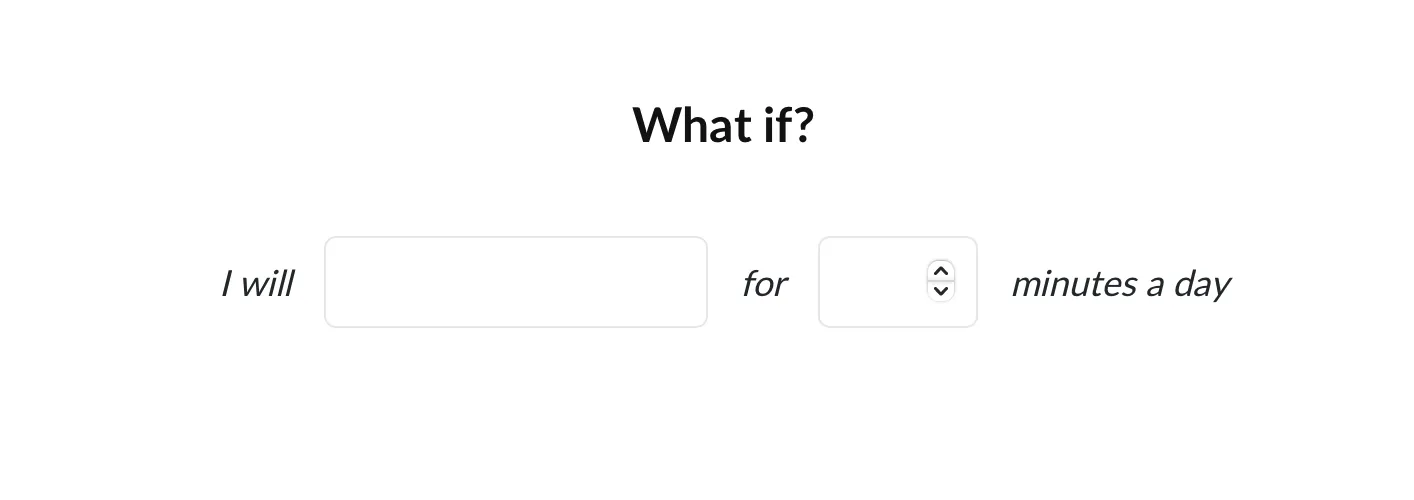
Task: Click the habit input box left of "for"
Action: pos(515,282)
